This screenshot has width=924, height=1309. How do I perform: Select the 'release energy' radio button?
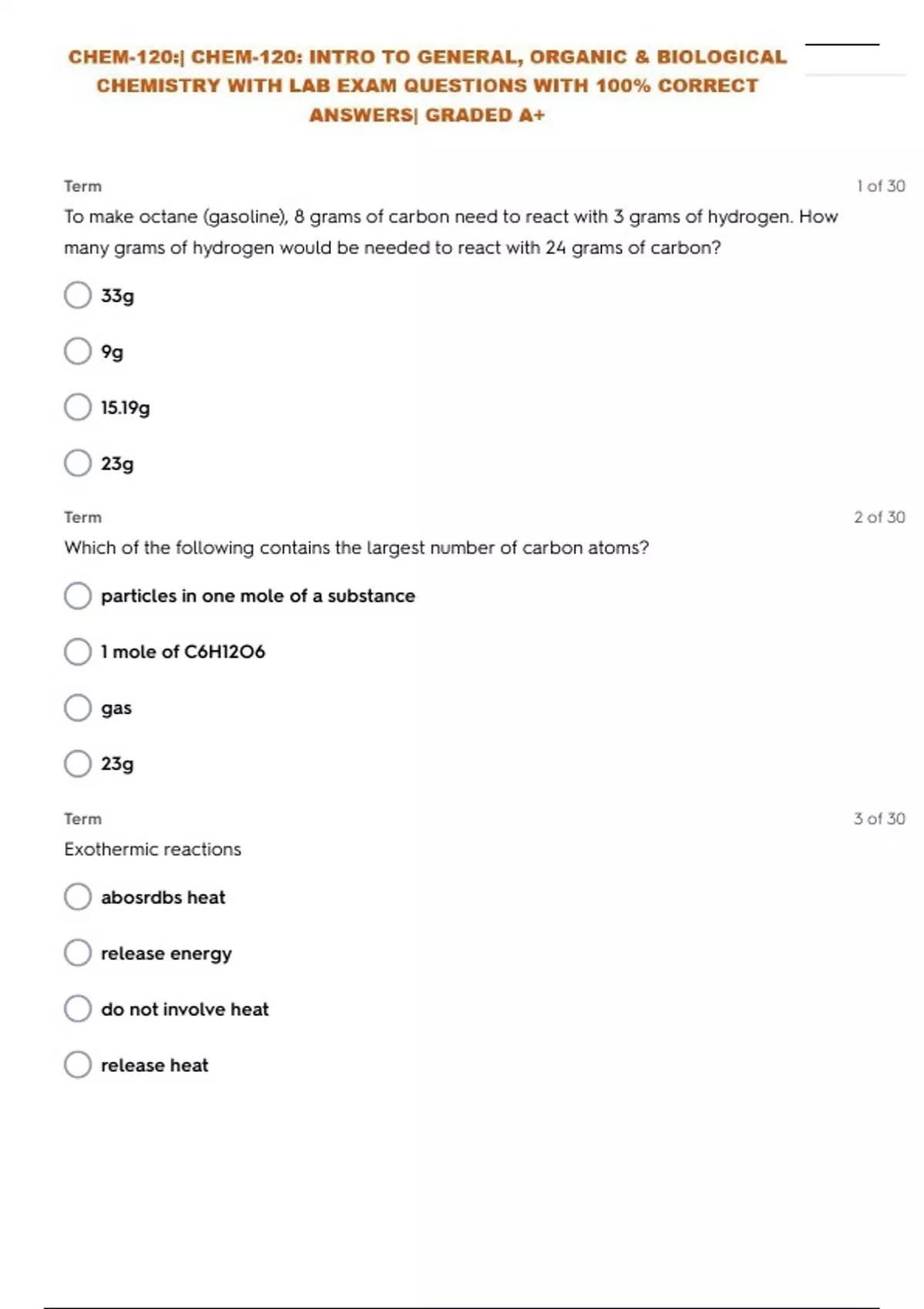coord(78,953)
